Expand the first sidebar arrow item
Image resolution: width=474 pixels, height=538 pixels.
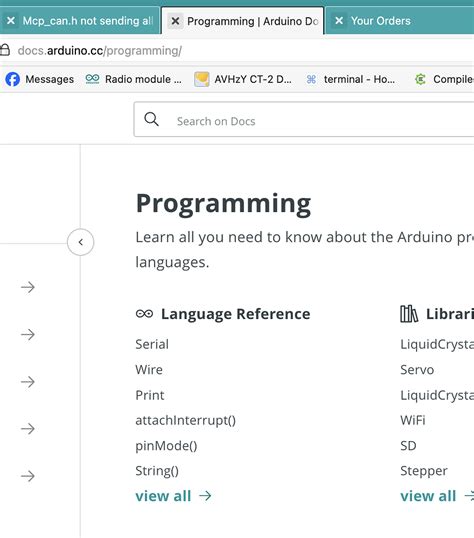pos(28,287)
